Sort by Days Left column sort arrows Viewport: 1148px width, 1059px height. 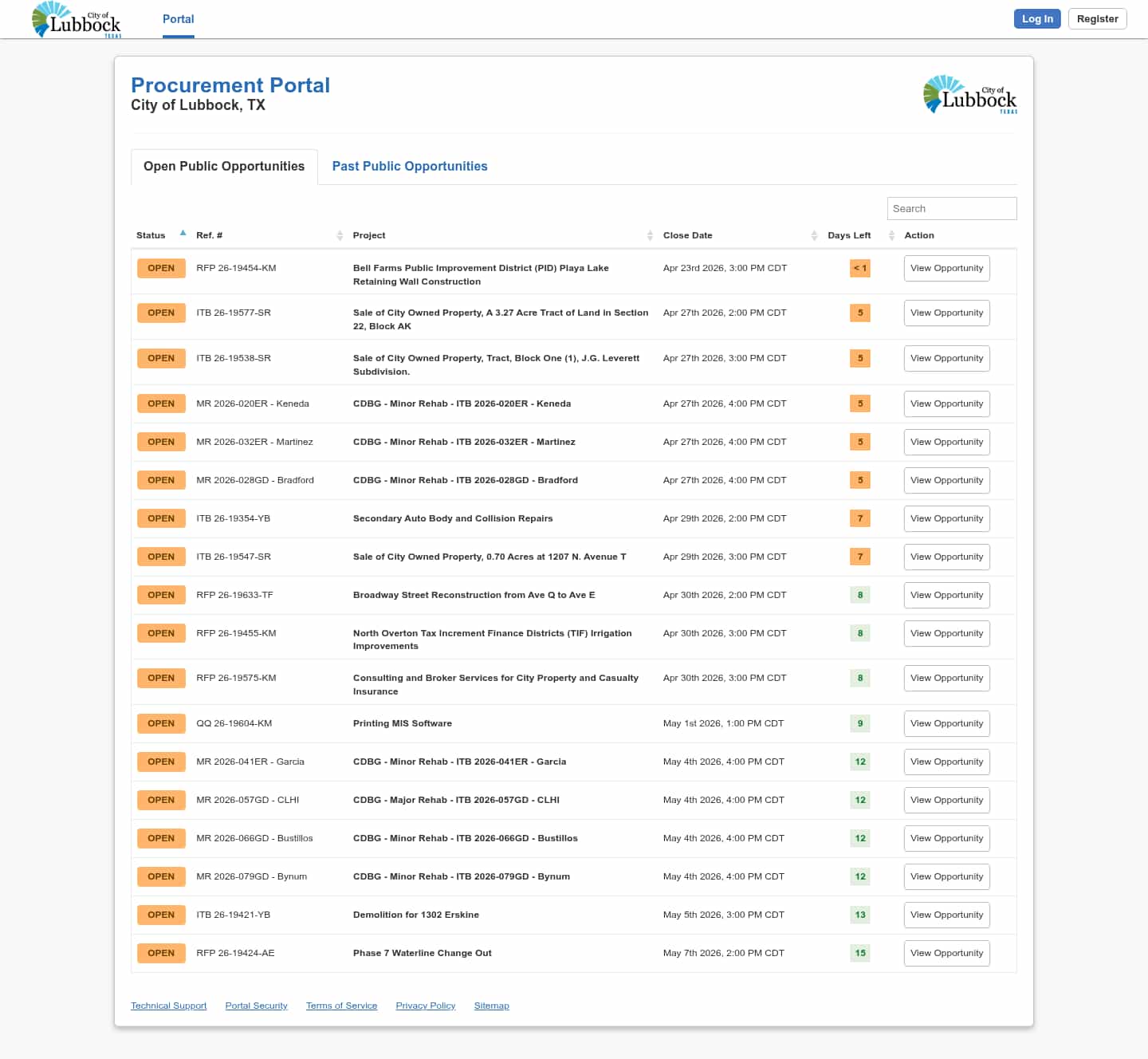(x=891, y=235)
